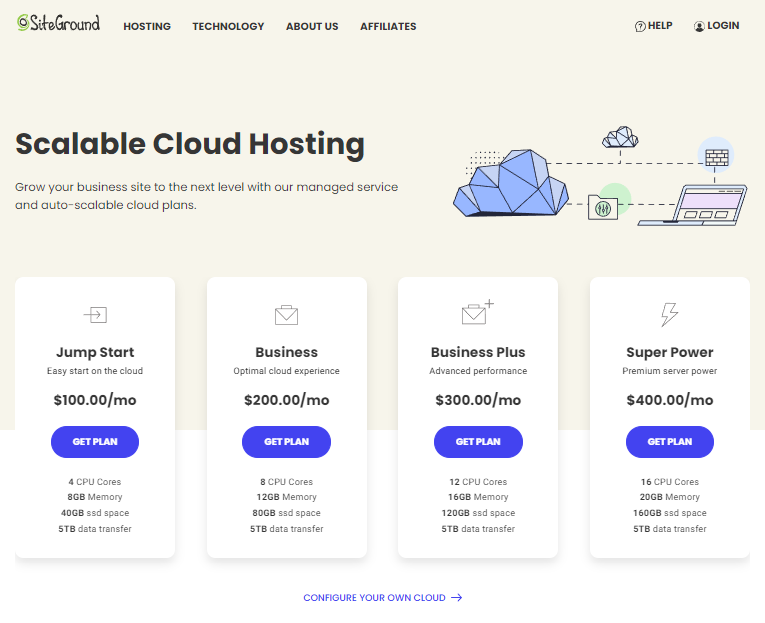
Task: Click '16GB Memory' specification
Action: (478, 497)
